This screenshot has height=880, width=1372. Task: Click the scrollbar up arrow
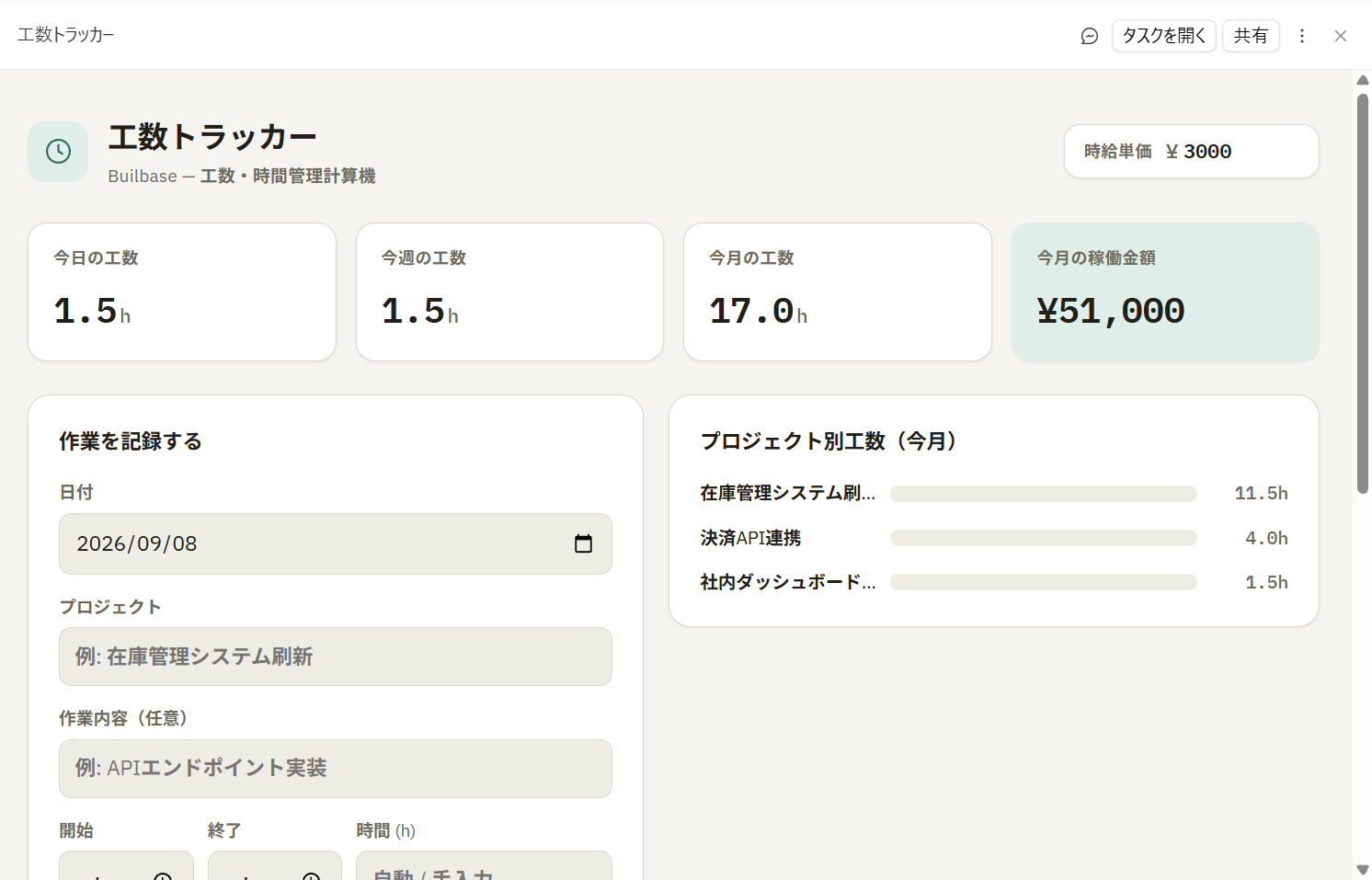pos(1363,80)
